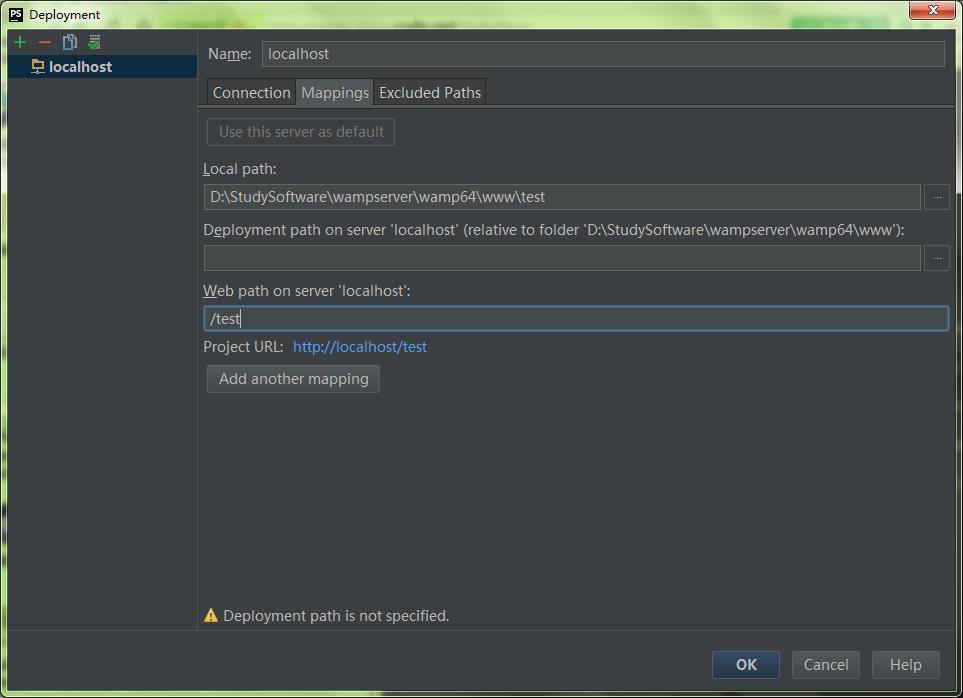Browse for the local path folder
The height and width of the screenshot is (698, 963).
937,197
